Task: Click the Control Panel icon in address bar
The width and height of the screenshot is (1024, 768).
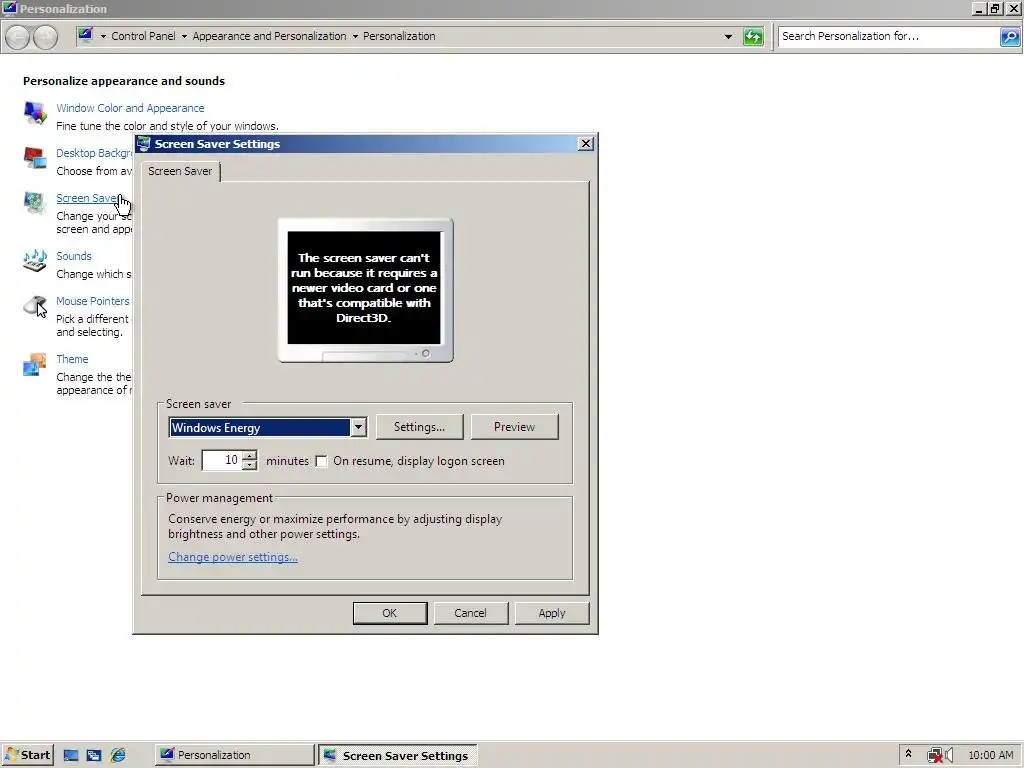Action: click(x=86, y=35)
